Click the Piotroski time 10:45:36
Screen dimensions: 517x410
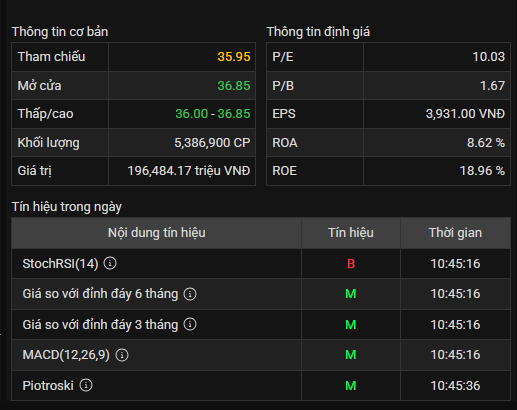455,386
